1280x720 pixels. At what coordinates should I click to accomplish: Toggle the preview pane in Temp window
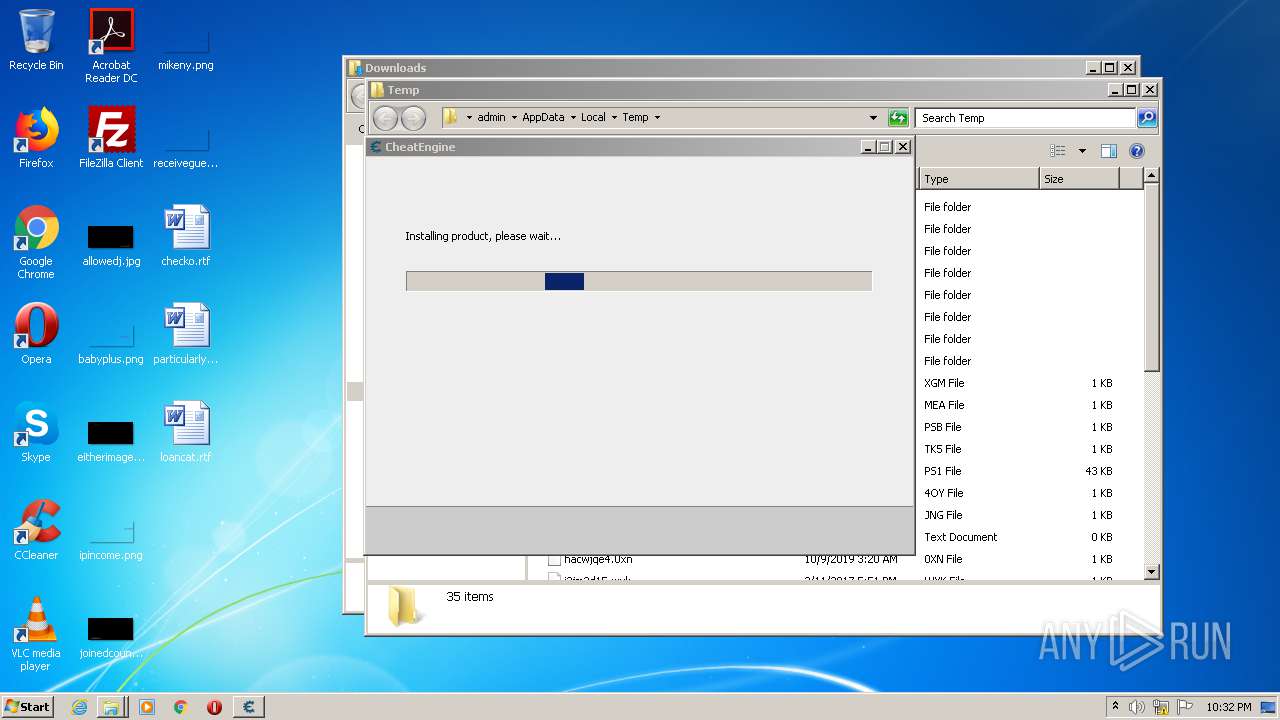click(x=1108, y=151)
